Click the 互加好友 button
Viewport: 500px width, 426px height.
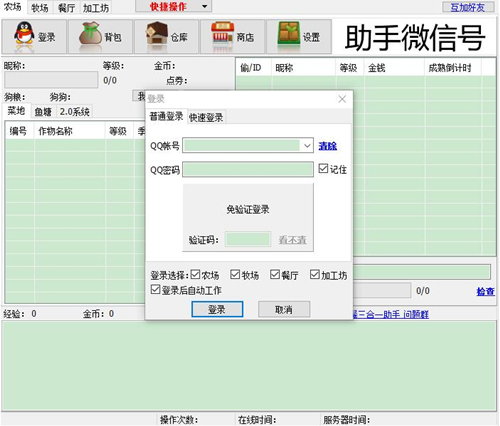point(468,7)
